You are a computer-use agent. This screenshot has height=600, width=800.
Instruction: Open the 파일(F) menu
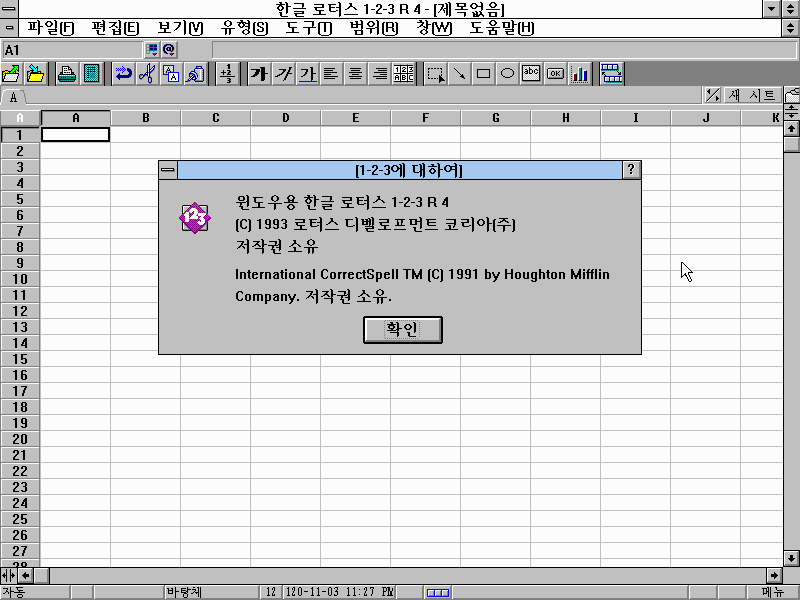[51, 28]
